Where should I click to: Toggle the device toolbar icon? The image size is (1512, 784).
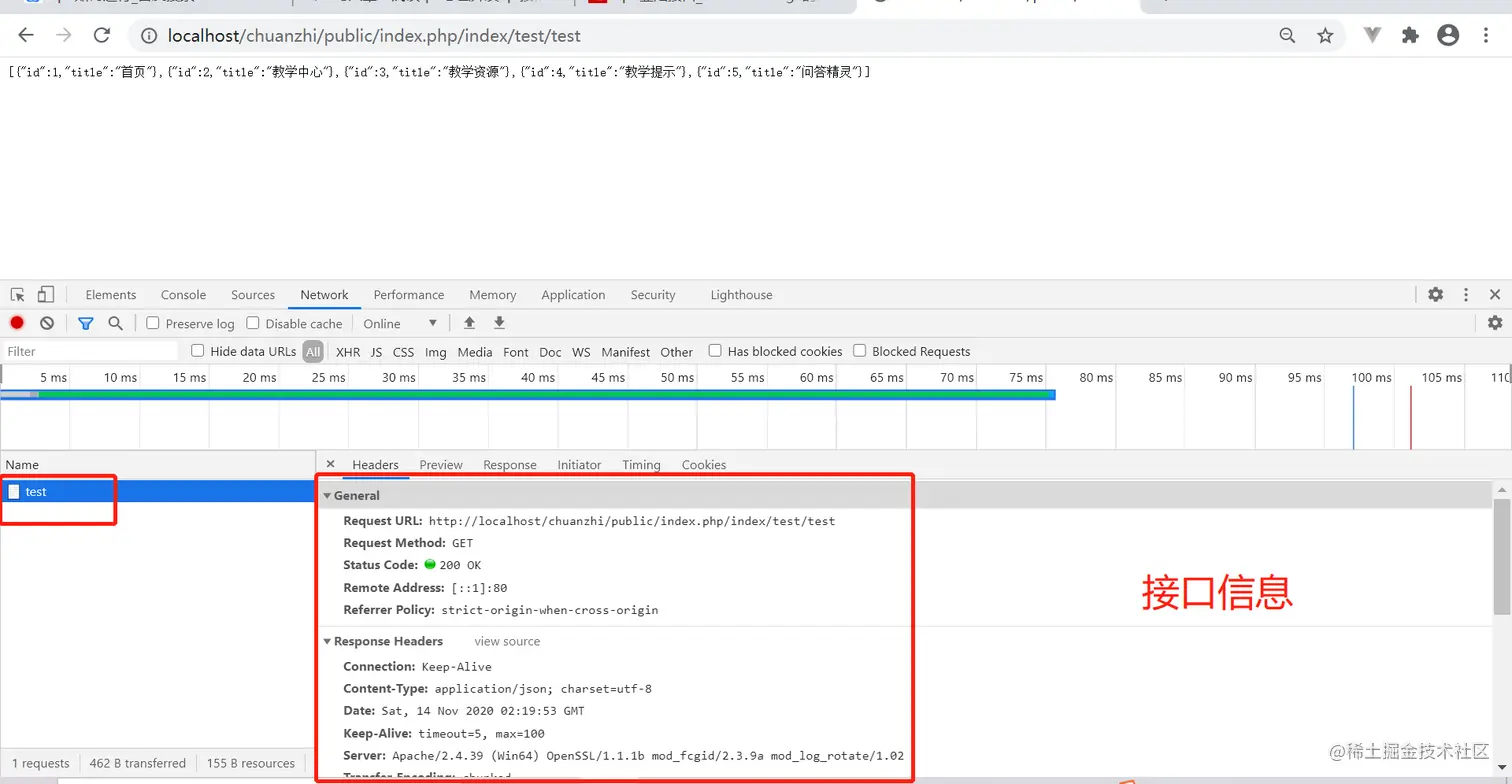point(46,295)
